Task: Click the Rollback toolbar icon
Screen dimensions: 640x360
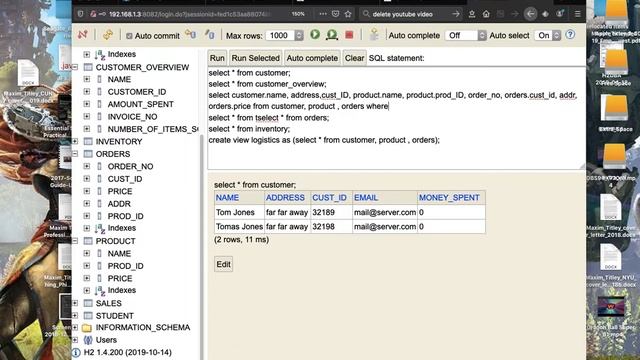Action: click(191, 35)
